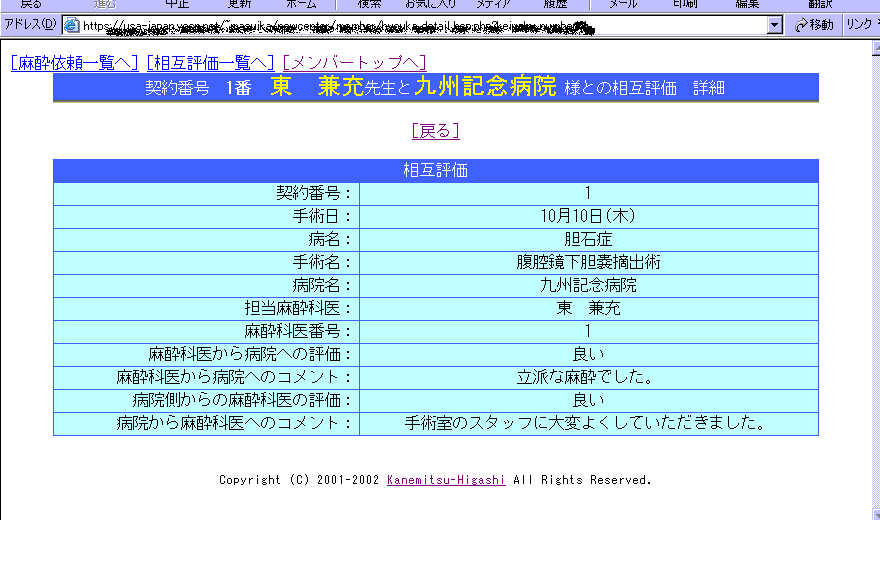Click the 戻る (Back) toolbar button
The width and height of the screenshot is (880, 567).
(x=31, y=4)
